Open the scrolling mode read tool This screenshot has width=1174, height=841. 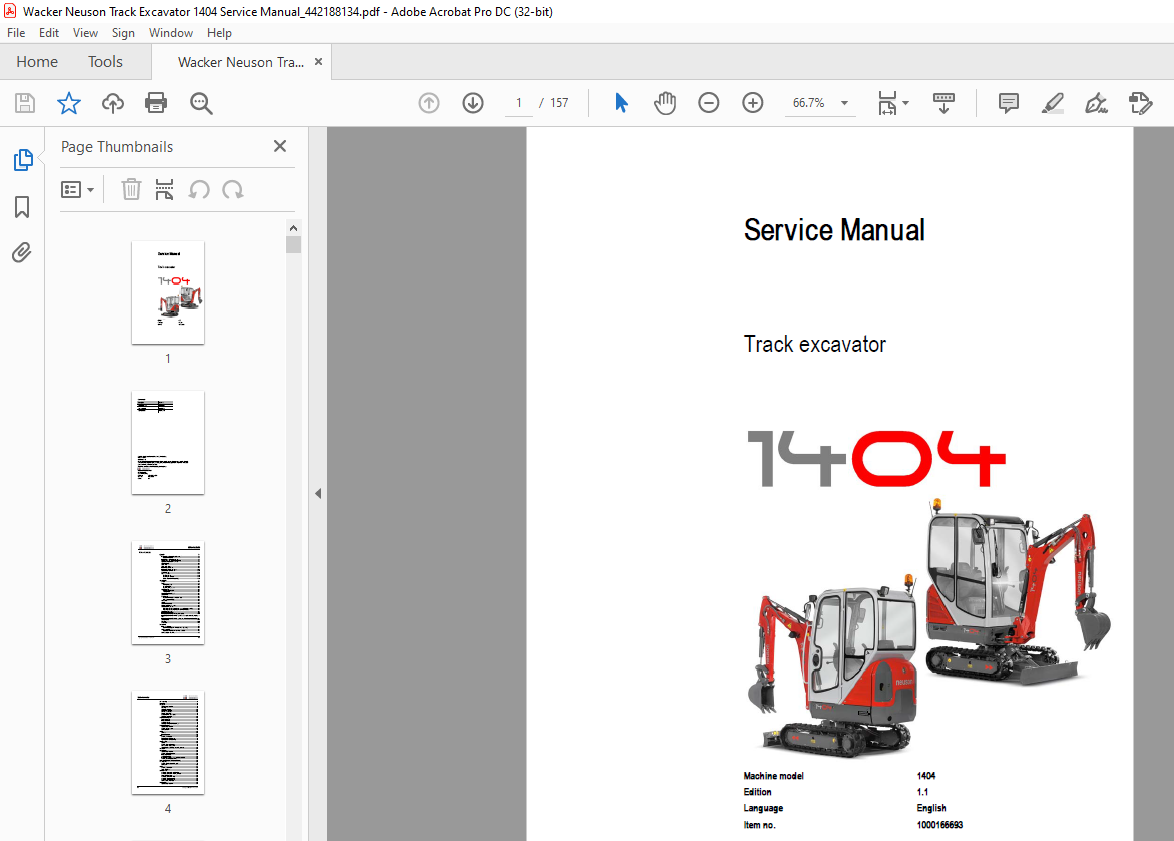(943, 103)
